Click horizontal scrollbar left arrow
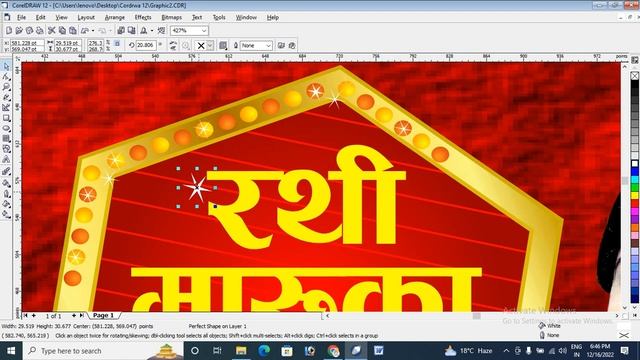 [x=327, y=316]
